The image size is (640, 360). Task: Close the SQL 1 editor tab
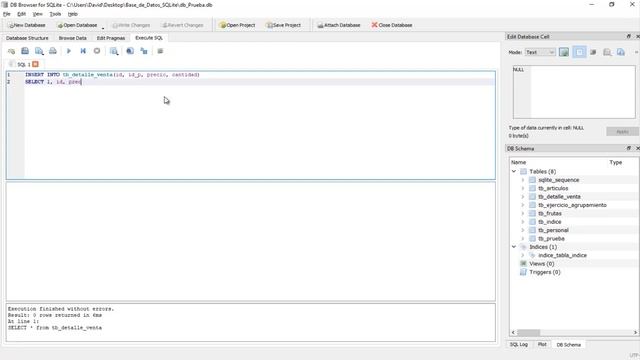tap(36, 64)
